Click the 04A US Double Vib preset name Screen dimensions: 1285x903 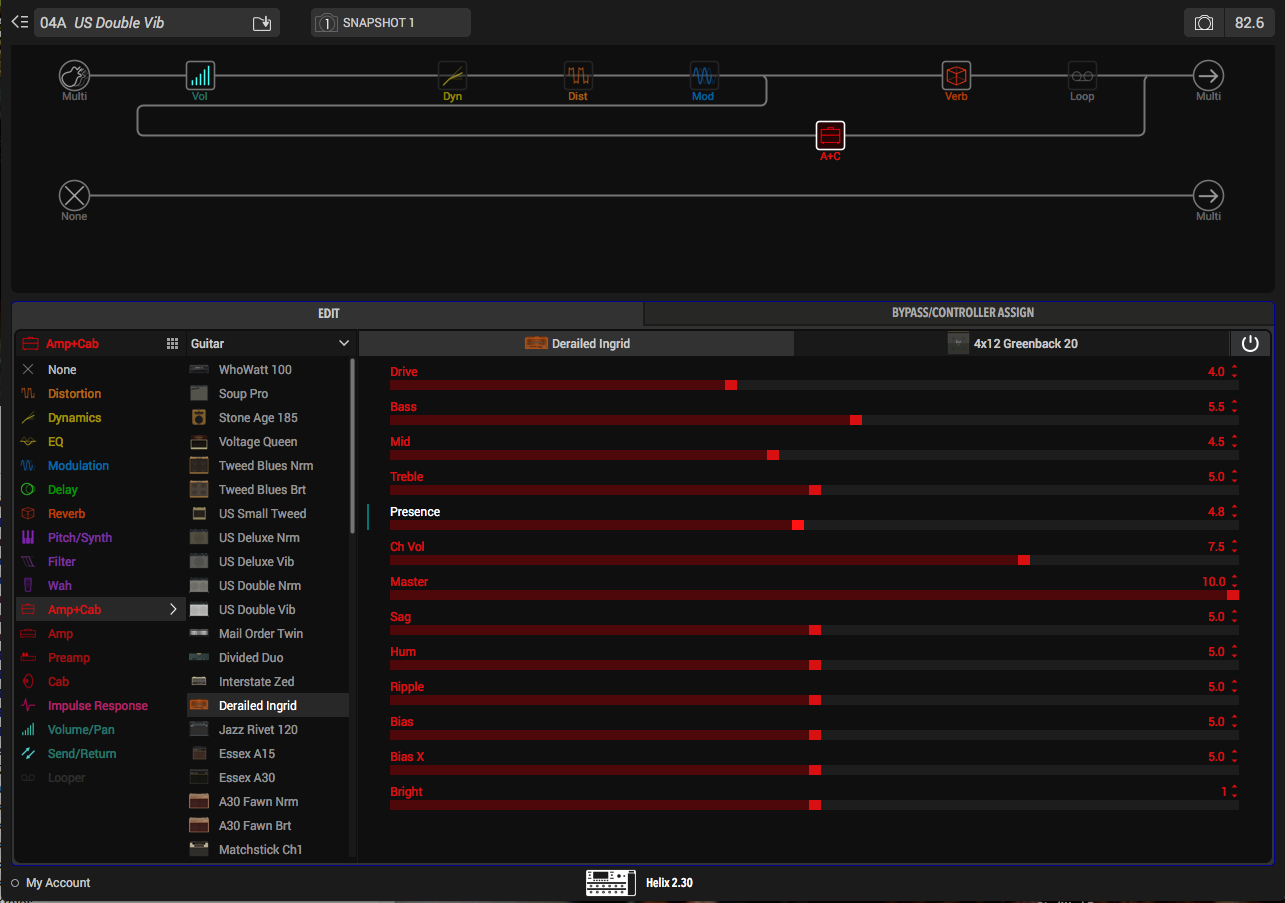tap(102, 23)
